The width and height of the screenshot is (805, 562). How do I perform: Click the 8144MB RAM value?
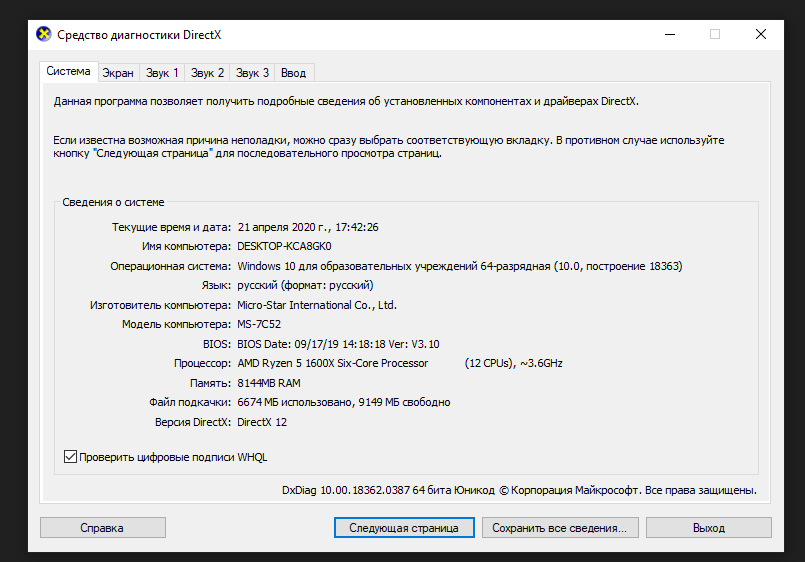pos(269,383)
